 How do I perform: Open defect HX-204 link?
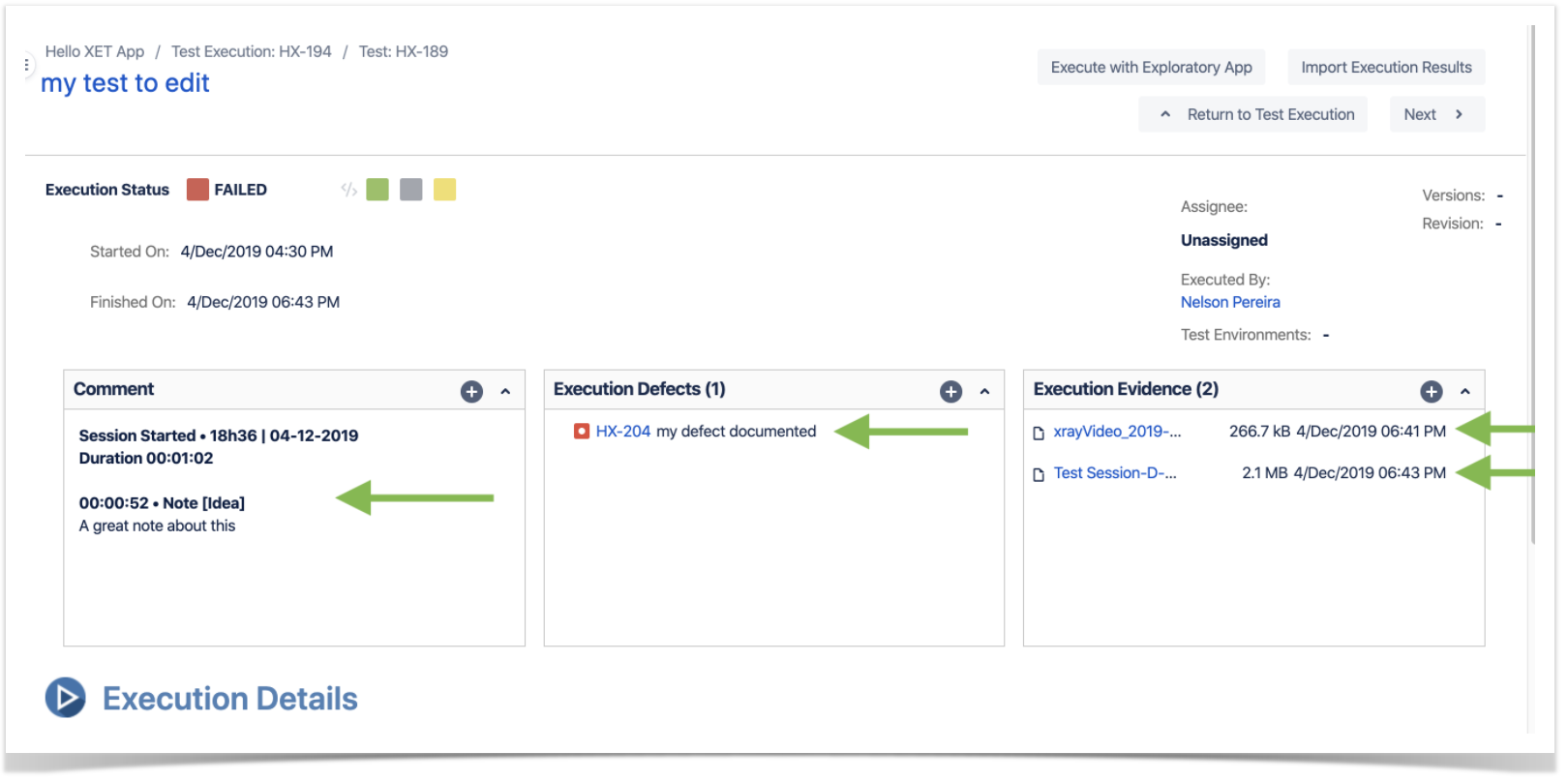coord(623,432)
